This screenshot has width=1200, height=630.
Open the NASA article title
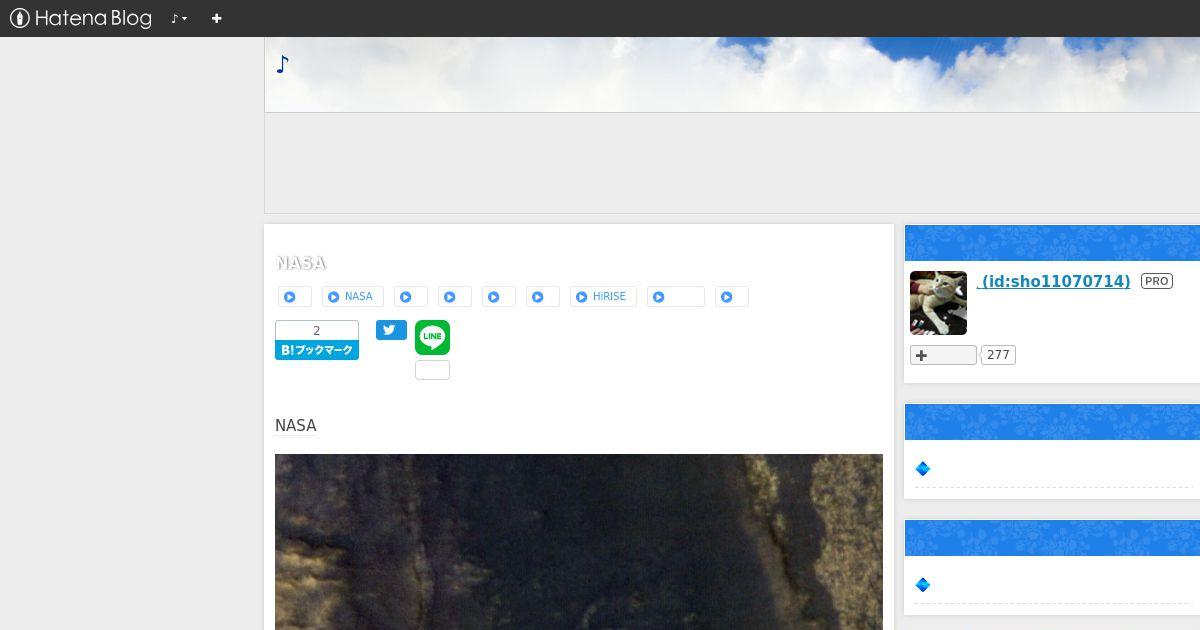click(x=301, y=263)
